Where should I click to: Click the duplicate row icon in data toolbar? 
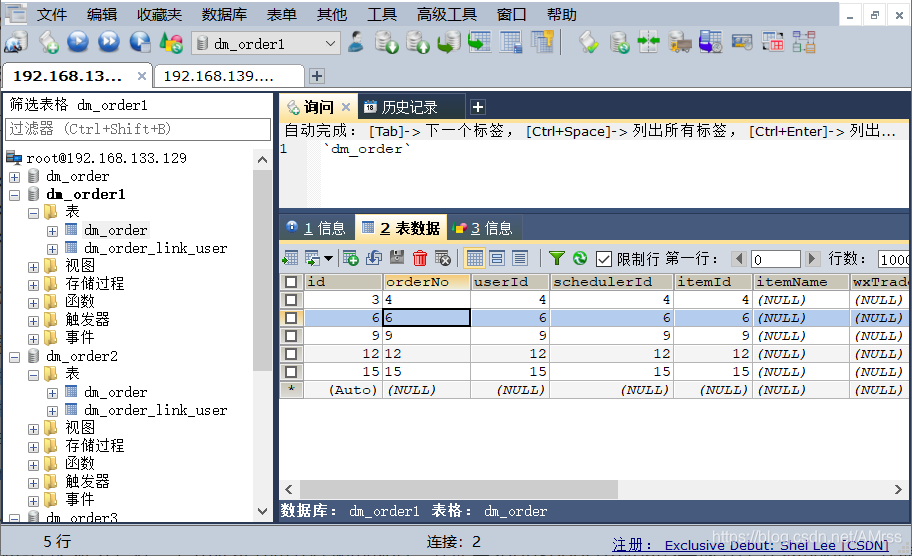pos(374,258)
